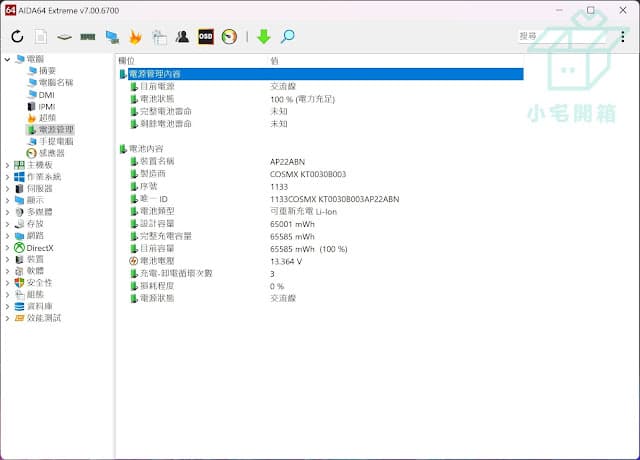Open the three-dot options menu
The image size is (640, 460).
(x=623, y=37)
